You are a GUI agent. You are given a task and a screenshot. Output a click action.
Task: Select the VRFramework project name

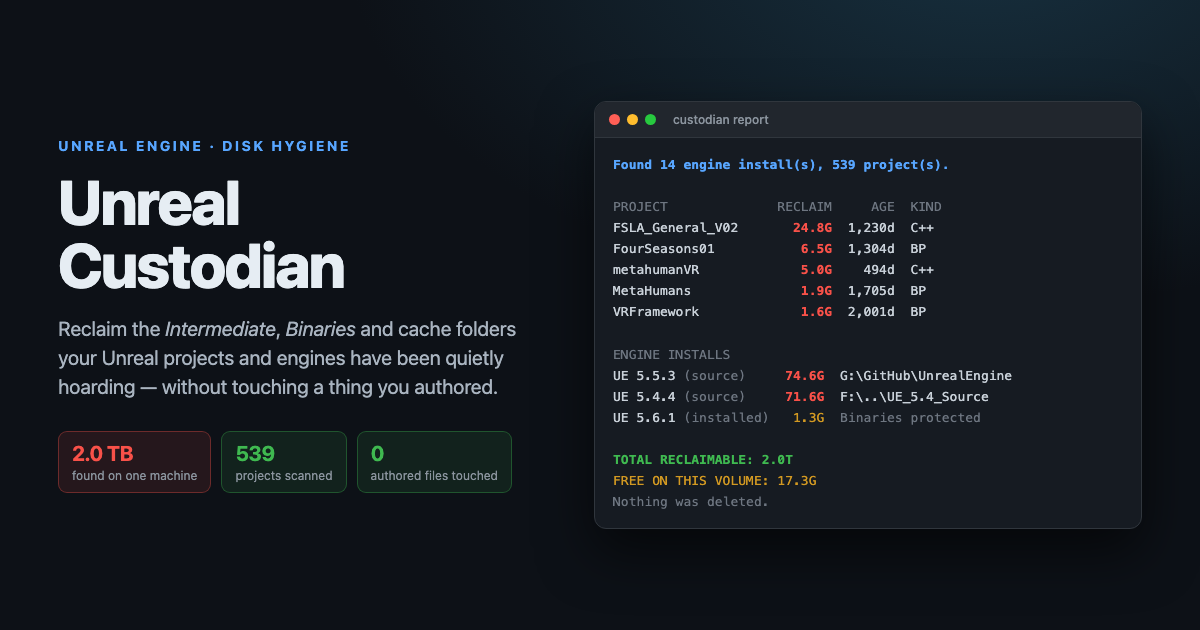point(656,312)
